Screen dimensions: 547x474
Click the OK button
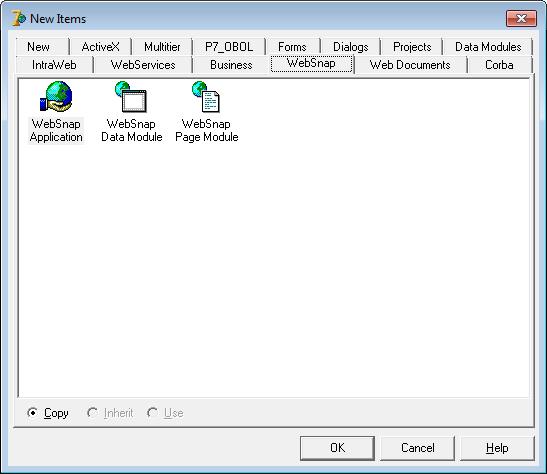click(x=337, y=448)
